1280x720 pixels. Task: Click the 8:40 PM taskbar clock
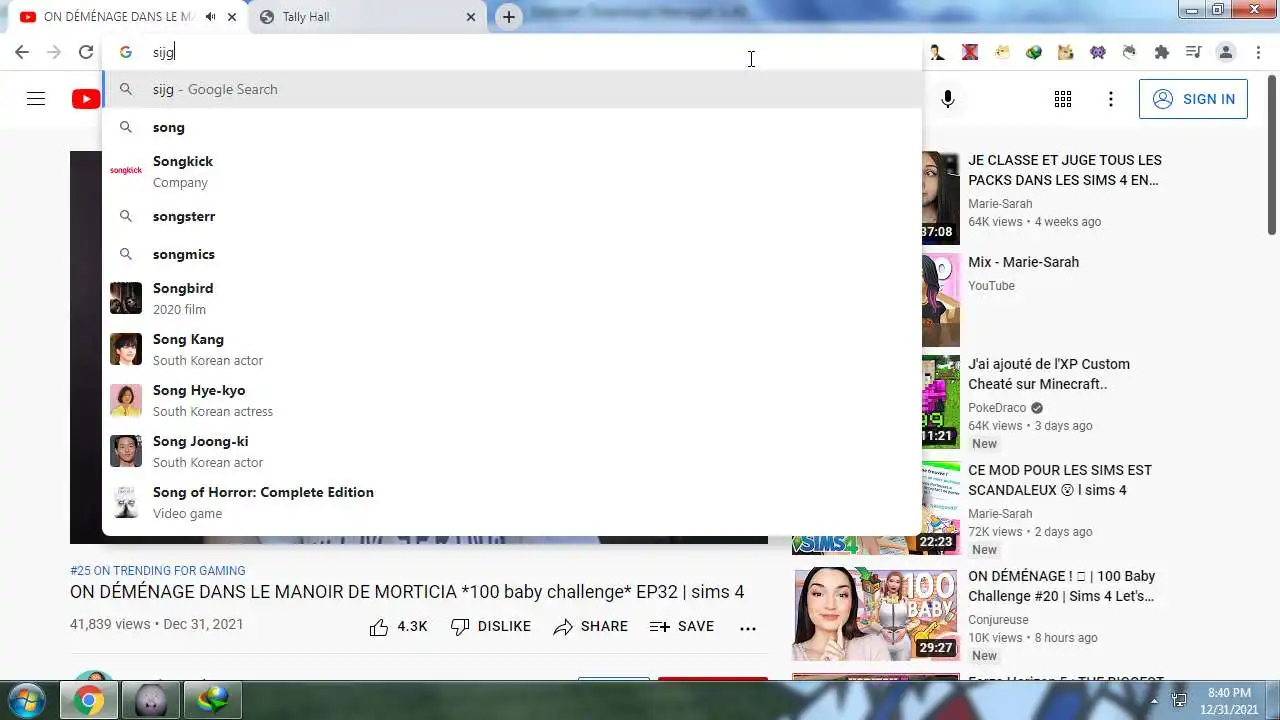coord(1229,700)
